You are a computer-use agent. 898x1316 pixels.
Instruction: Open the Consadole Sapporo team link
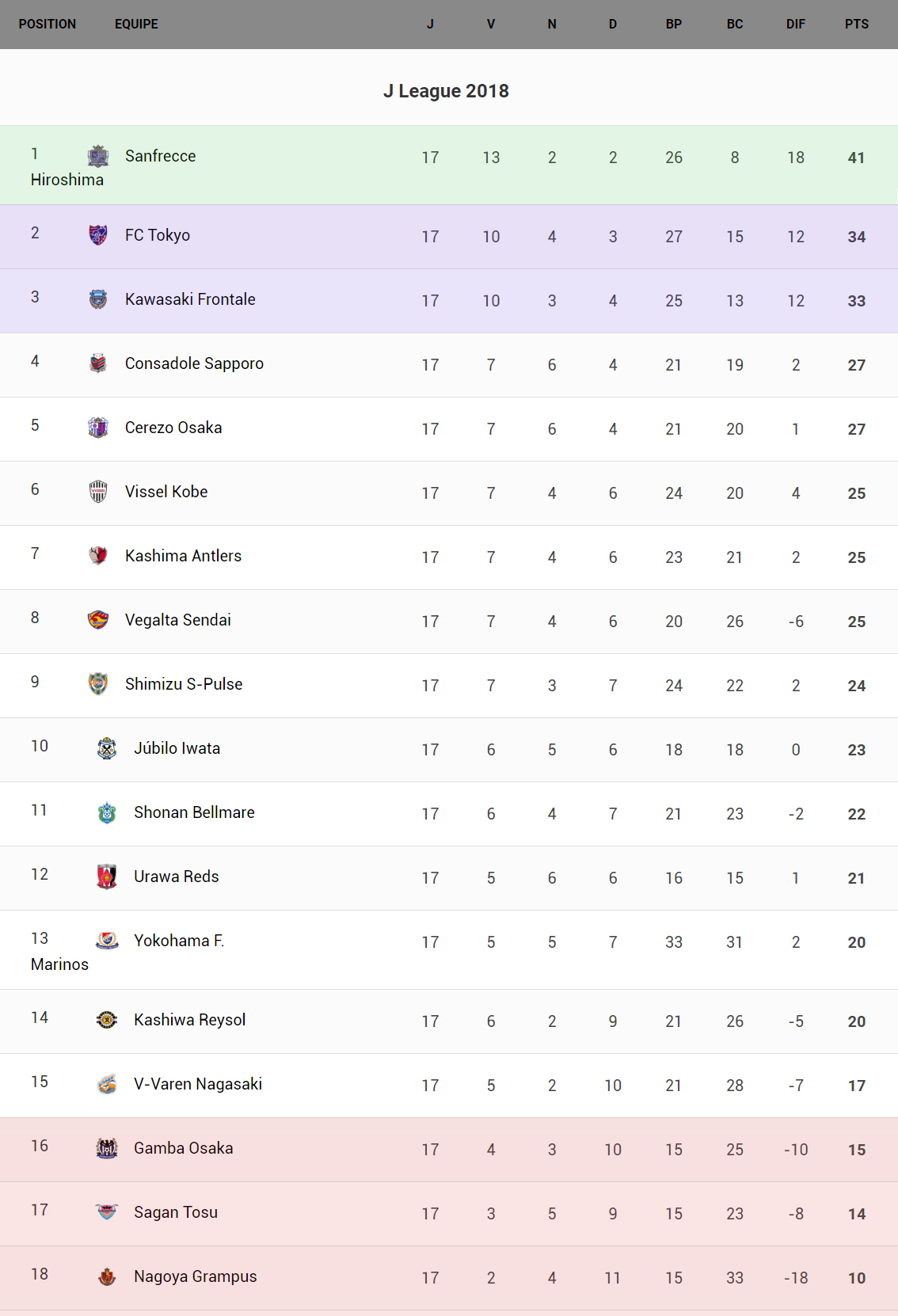tap(194, 363)
